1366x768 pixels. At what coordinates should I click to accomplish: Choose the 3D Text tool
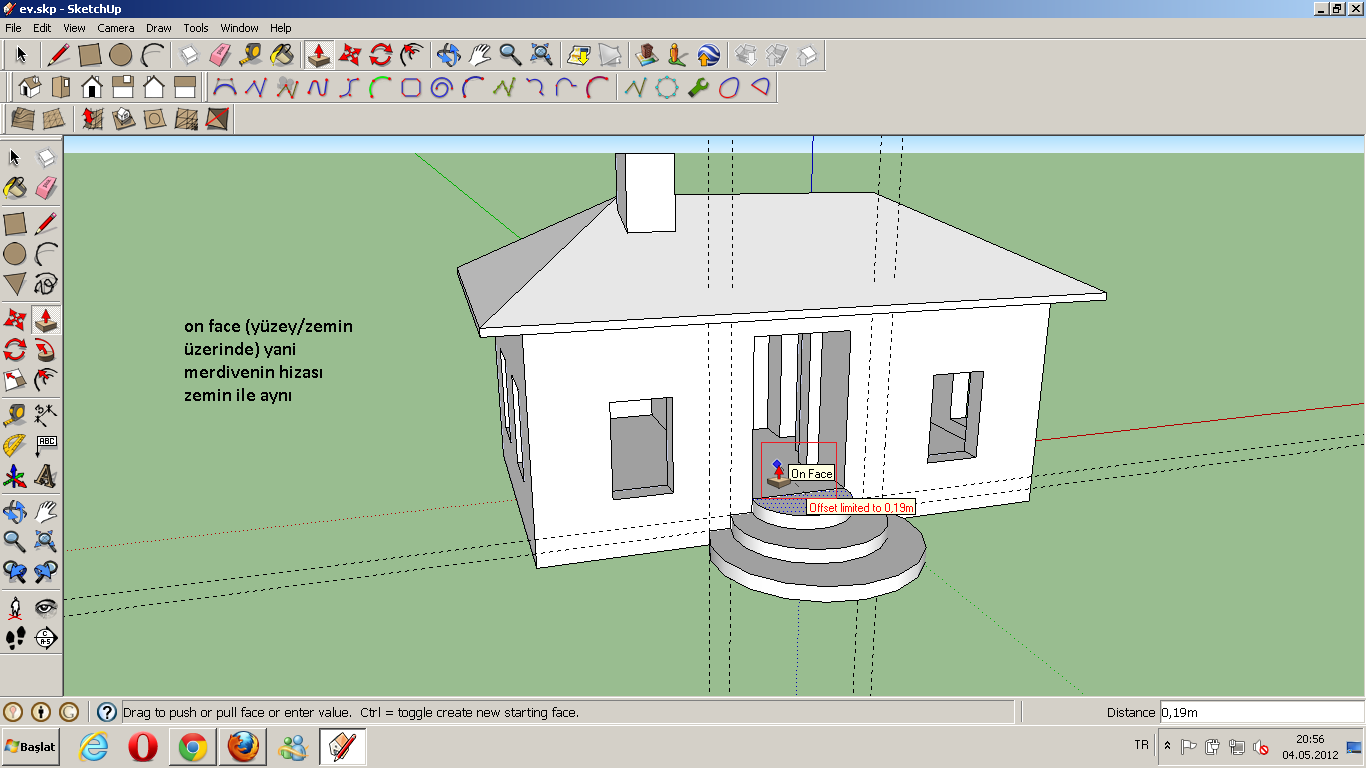pos(45,476)
